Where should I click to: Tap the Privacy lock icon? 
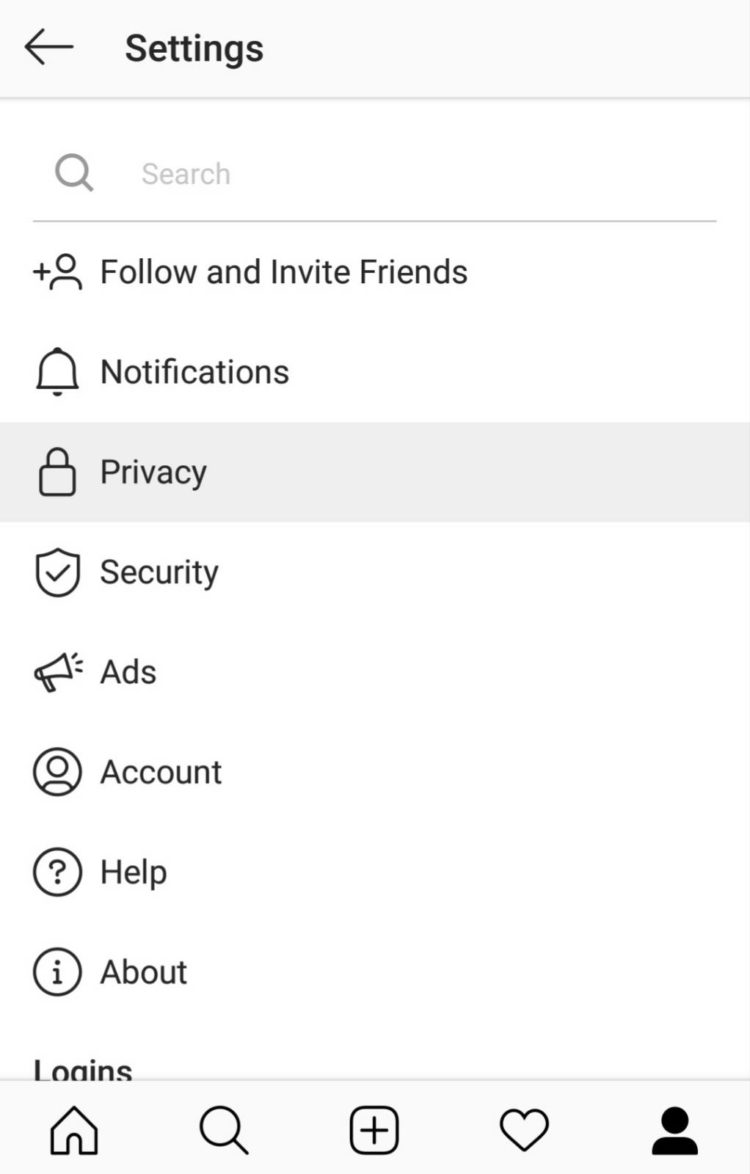[x=57, y=472]
